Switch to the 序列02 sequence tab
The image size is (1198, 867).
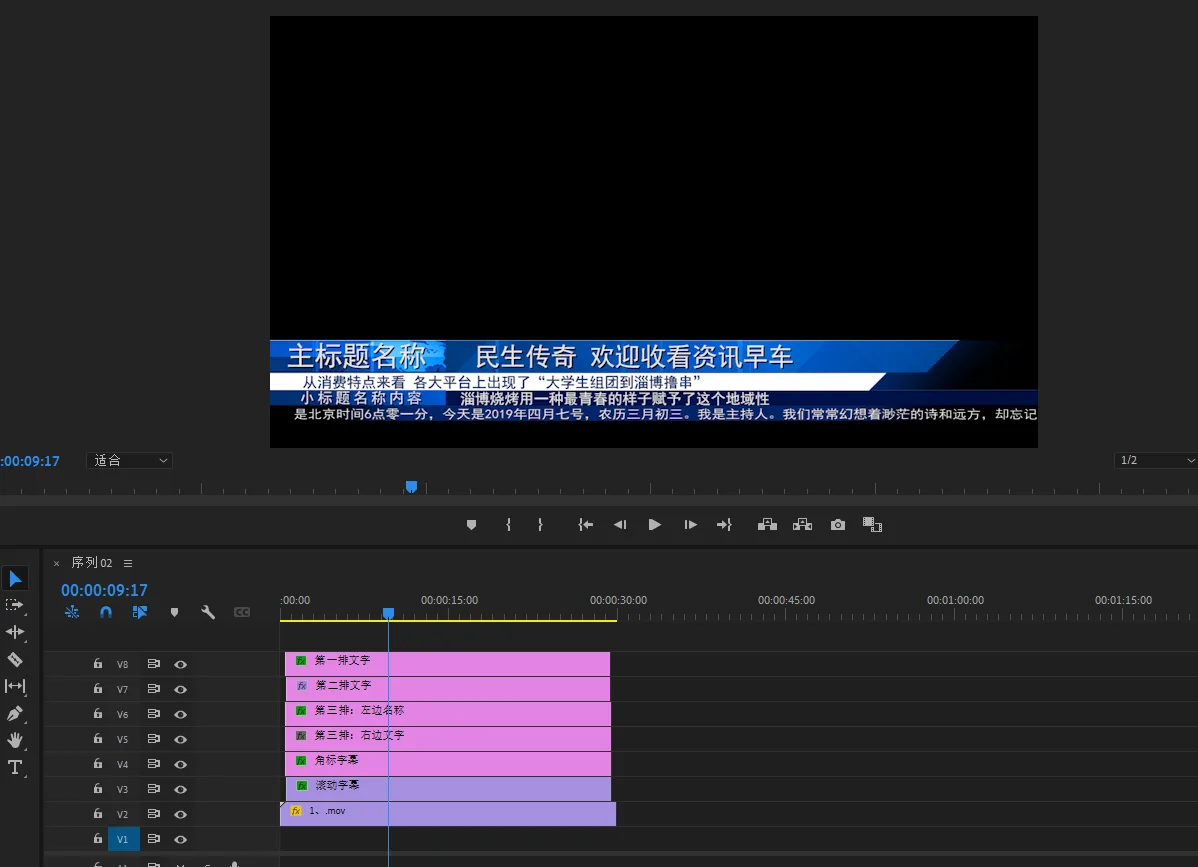91,563
